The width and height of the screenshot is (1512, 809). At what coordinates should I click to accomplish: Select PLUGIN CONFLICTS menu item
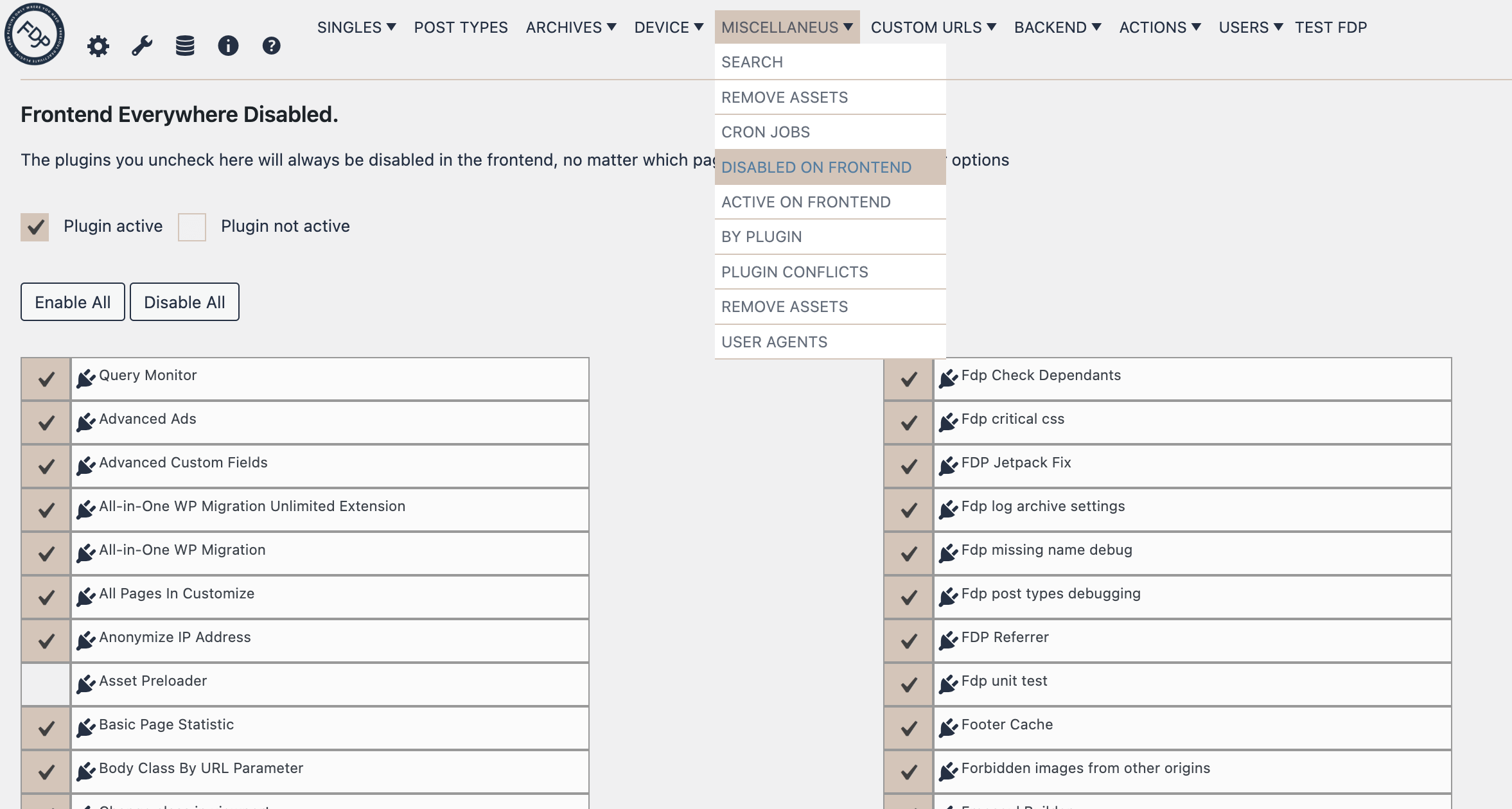click(x=794, y=271)
